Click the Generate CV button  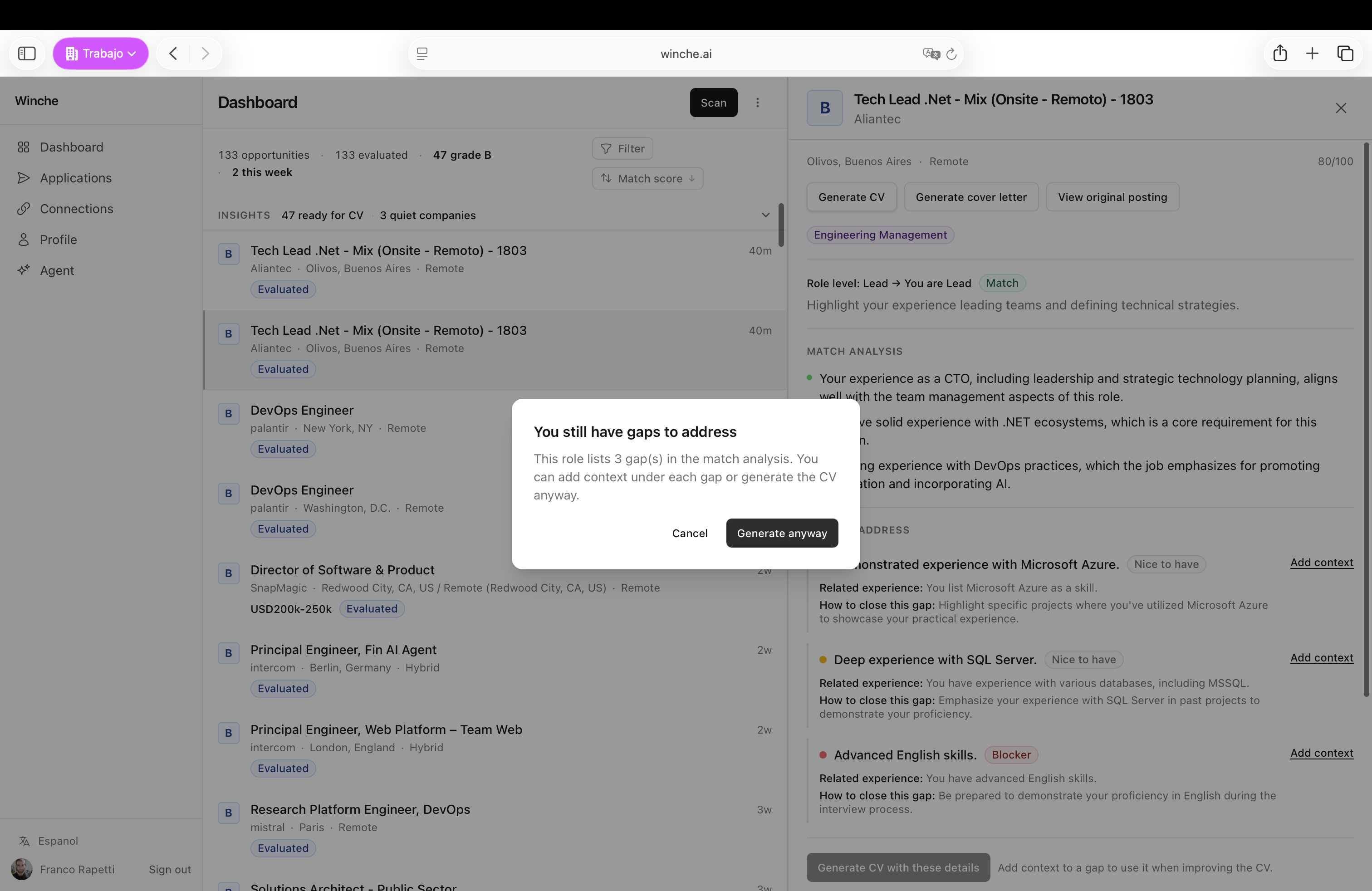point(851,197)
